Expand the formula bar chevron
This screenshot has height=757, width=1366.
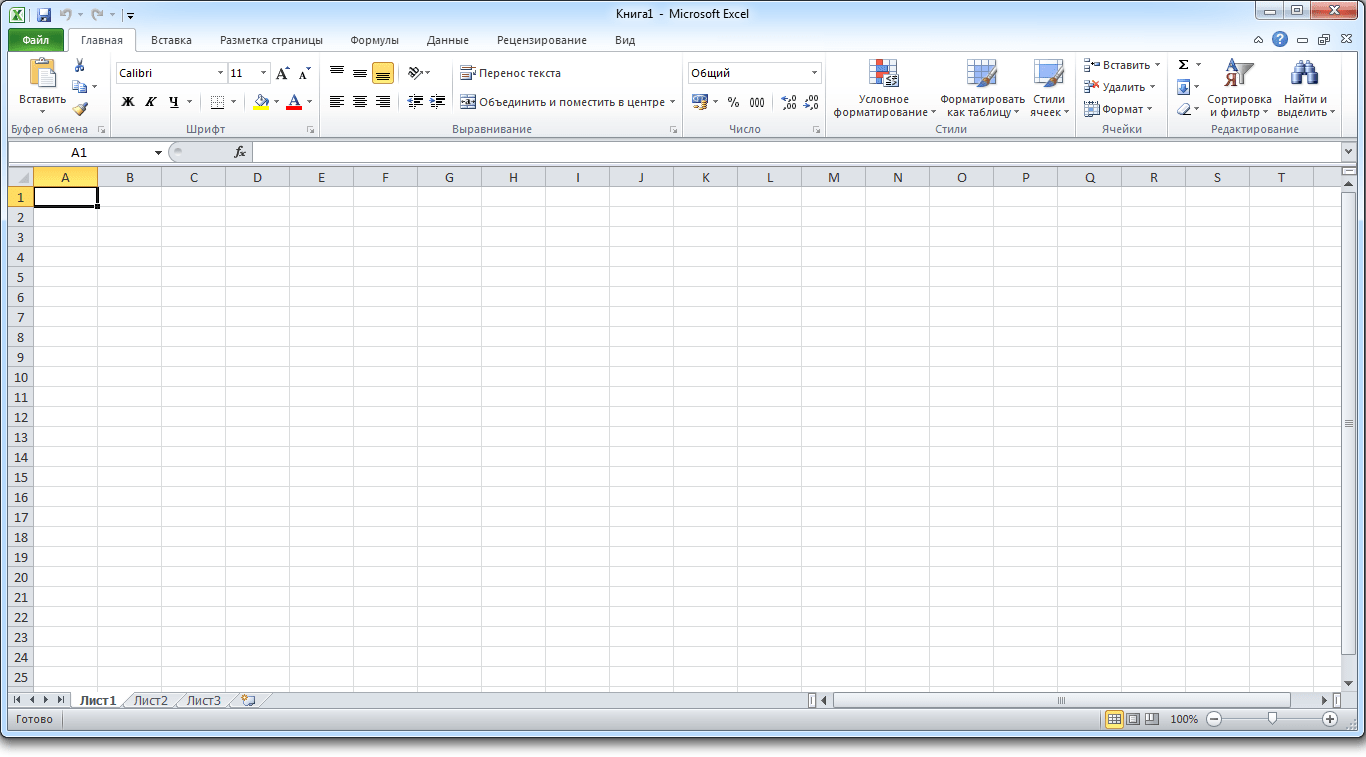[1349, 152]
